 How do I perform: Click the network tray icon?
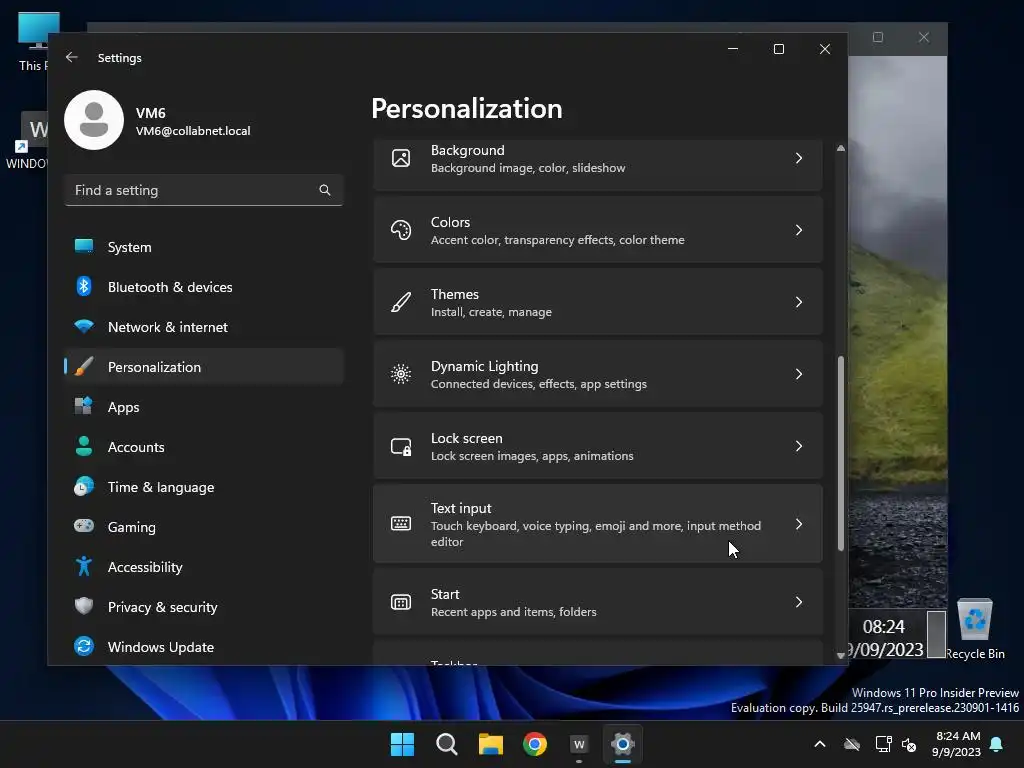click(884, 744)
